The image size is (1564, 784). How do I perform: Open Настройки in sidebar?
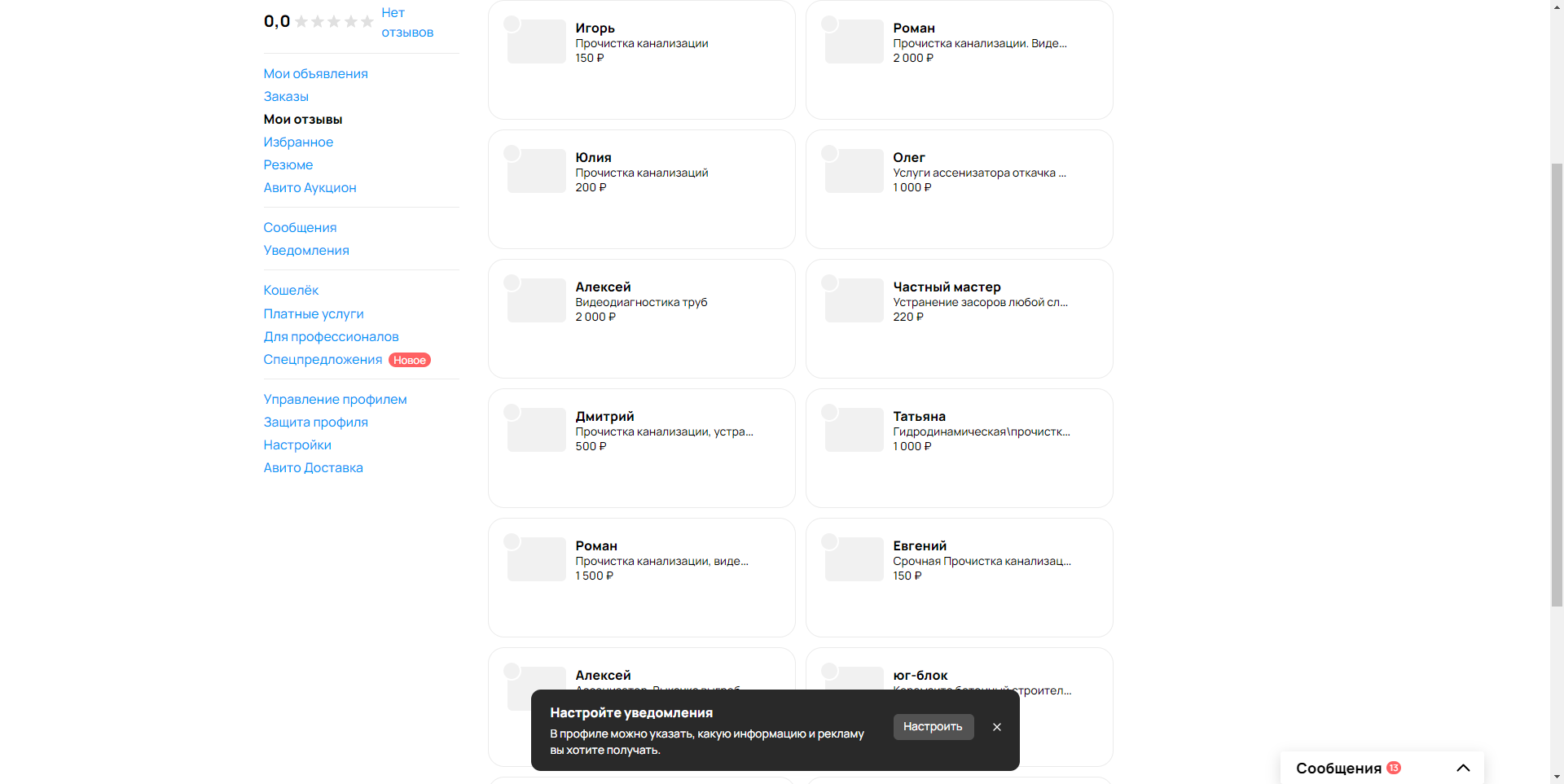[x=297, y=445]
